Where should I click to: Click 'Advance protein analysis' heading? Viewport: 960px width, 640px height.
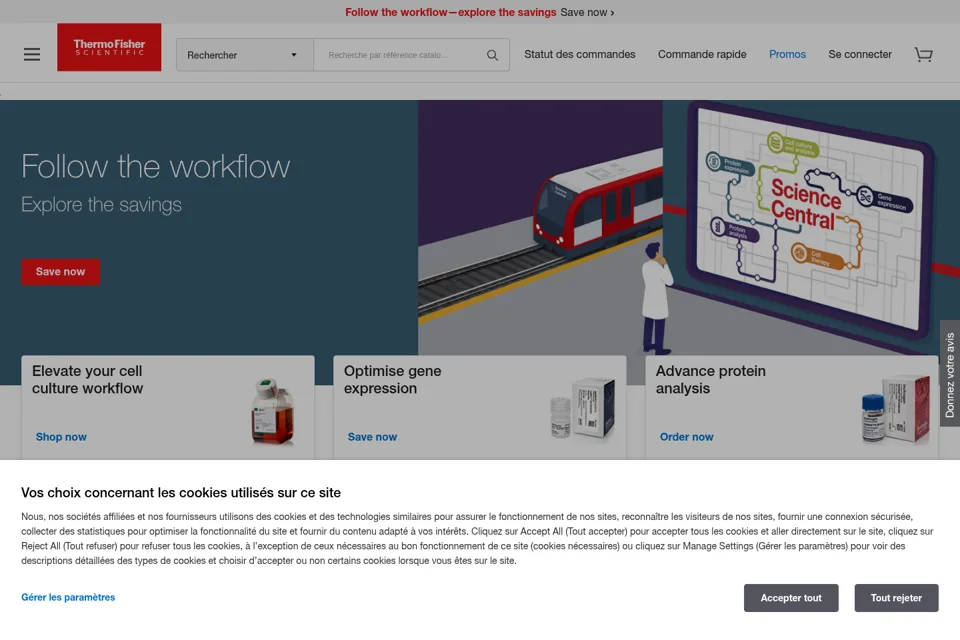[x=711, y=380]
